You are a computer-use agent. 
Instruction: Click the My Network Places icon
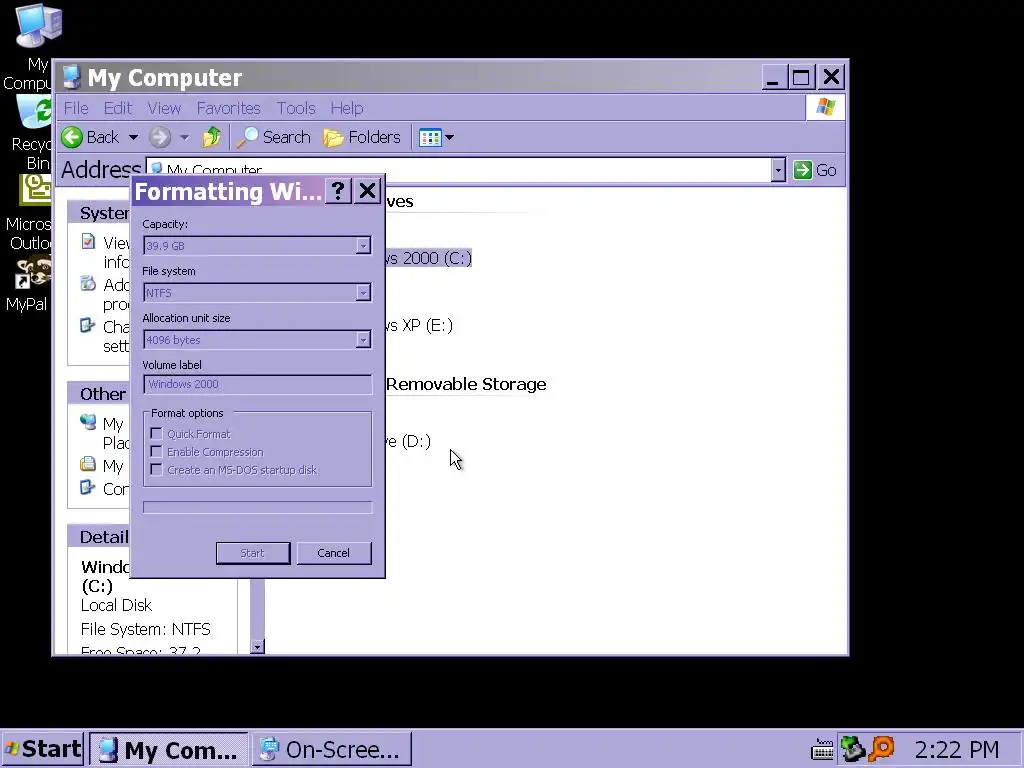88,422
